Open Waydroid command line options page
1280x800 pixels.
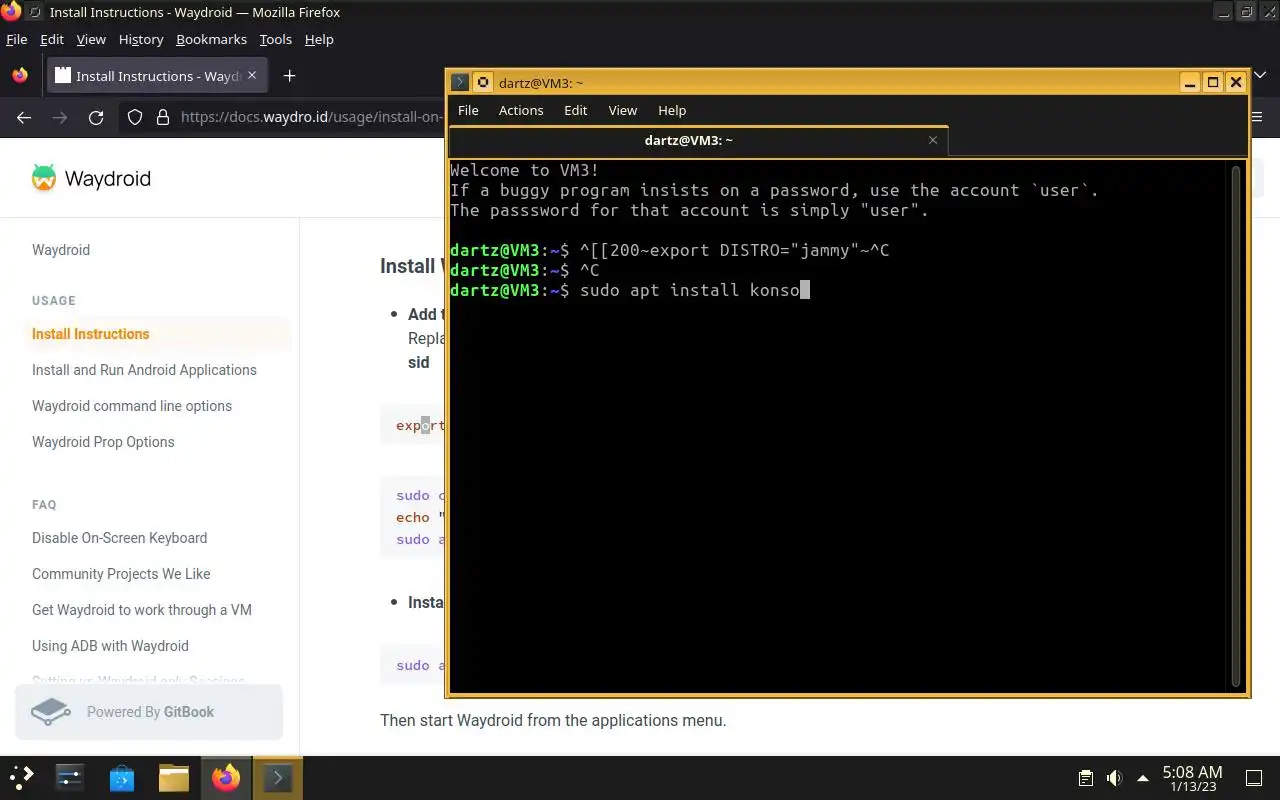coord(132,406)
